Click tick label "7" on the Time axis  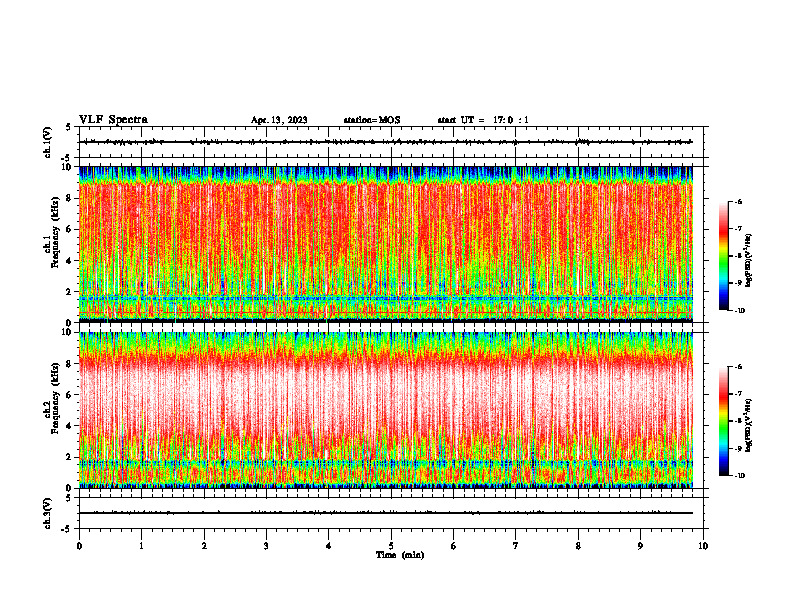tap(516, 546)
